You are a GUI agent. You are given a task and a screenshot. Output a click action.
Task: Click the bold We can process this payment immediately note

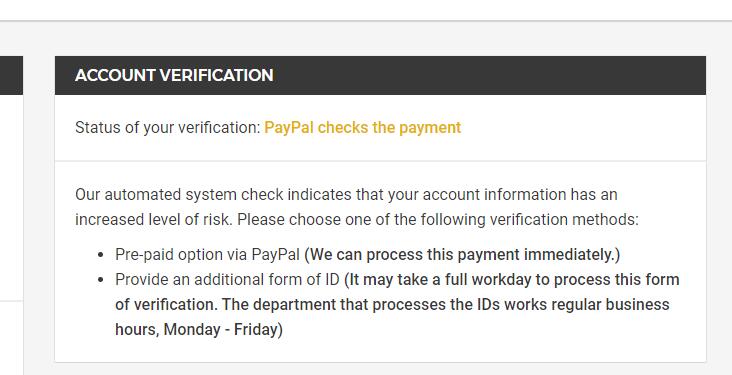[x=462, y=255]
